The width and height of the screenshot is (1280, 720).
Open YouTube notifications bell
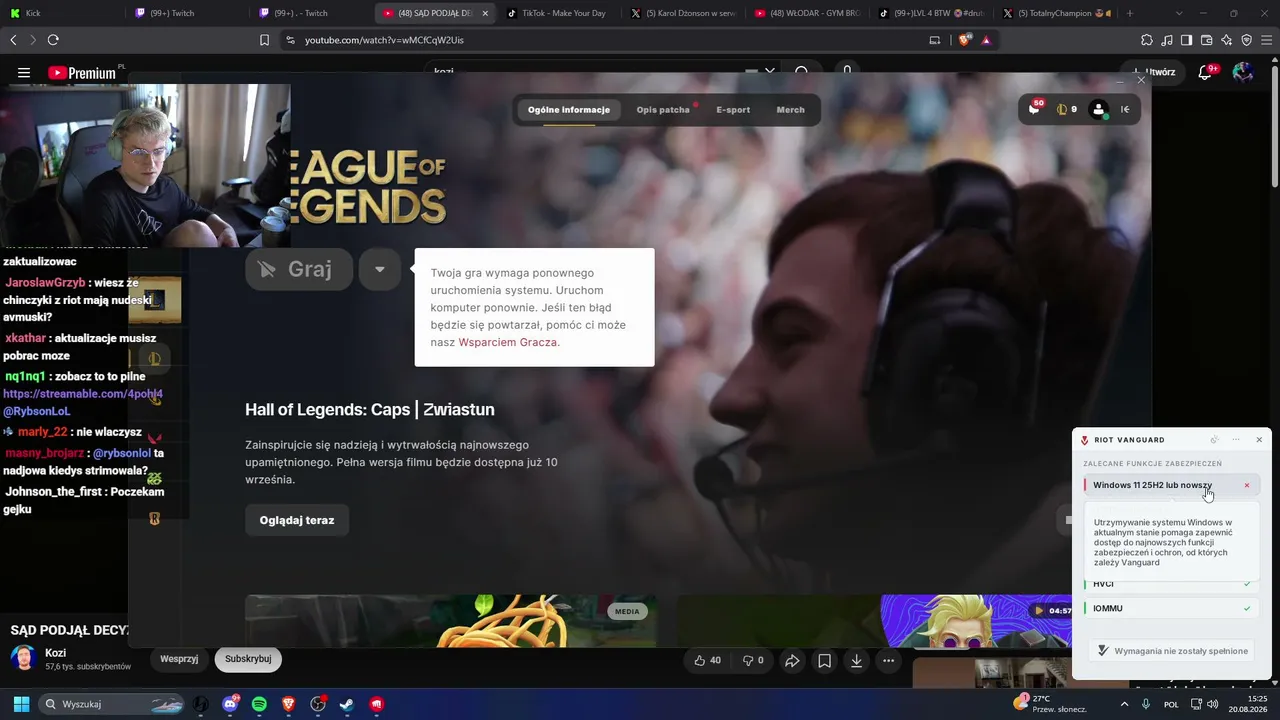coord(1205,72)
